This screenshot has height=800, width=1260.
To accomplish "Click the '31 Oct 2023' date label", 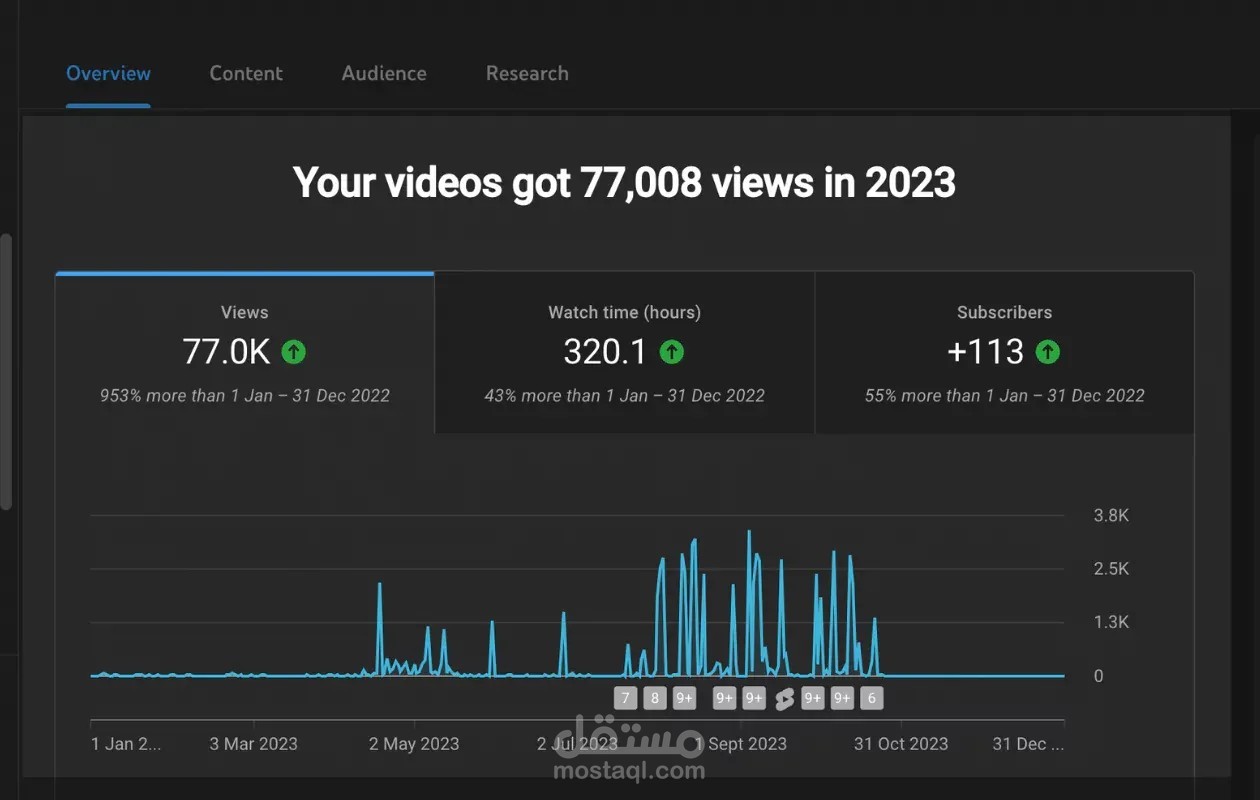I will pyautogui.click(x=901, y=744).
